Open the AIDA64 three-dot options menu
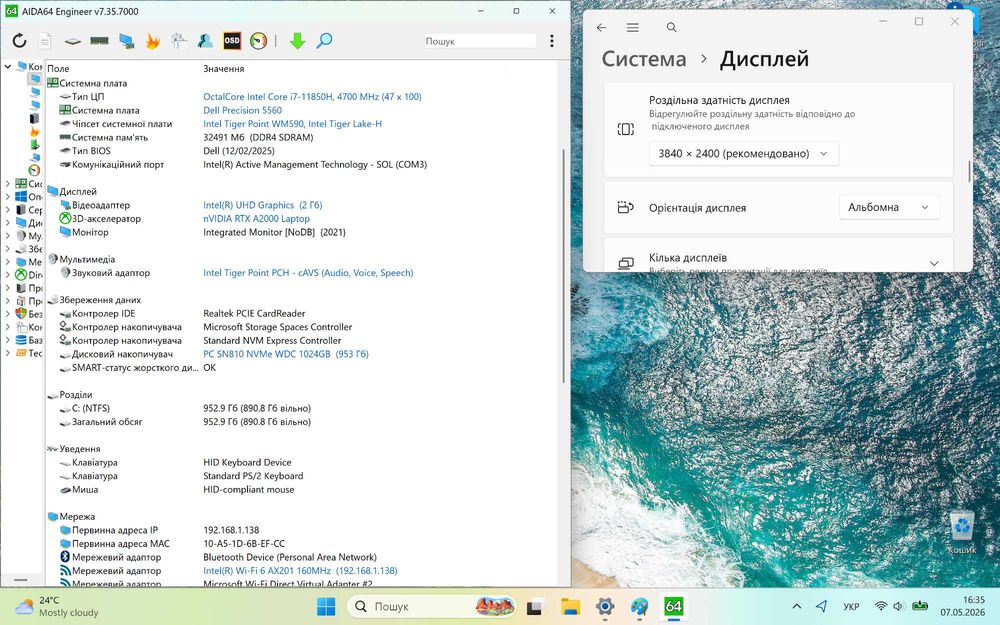 [552, 41]
